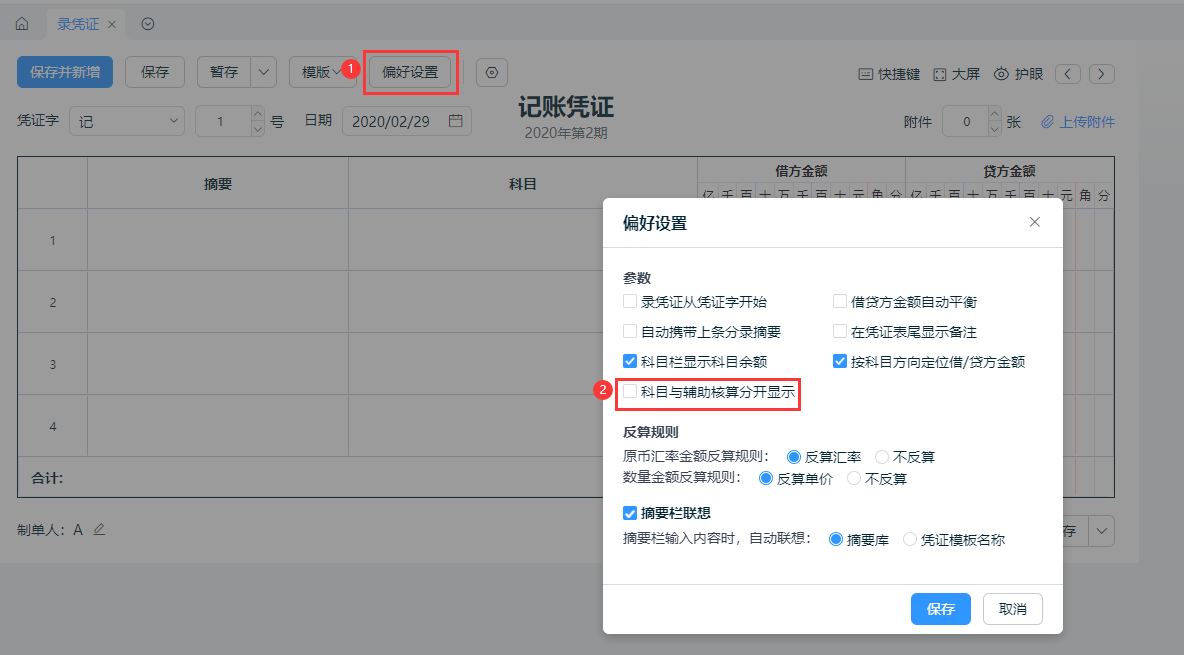Open 偏好设置 from toolbar

click(x=410, y=72)
